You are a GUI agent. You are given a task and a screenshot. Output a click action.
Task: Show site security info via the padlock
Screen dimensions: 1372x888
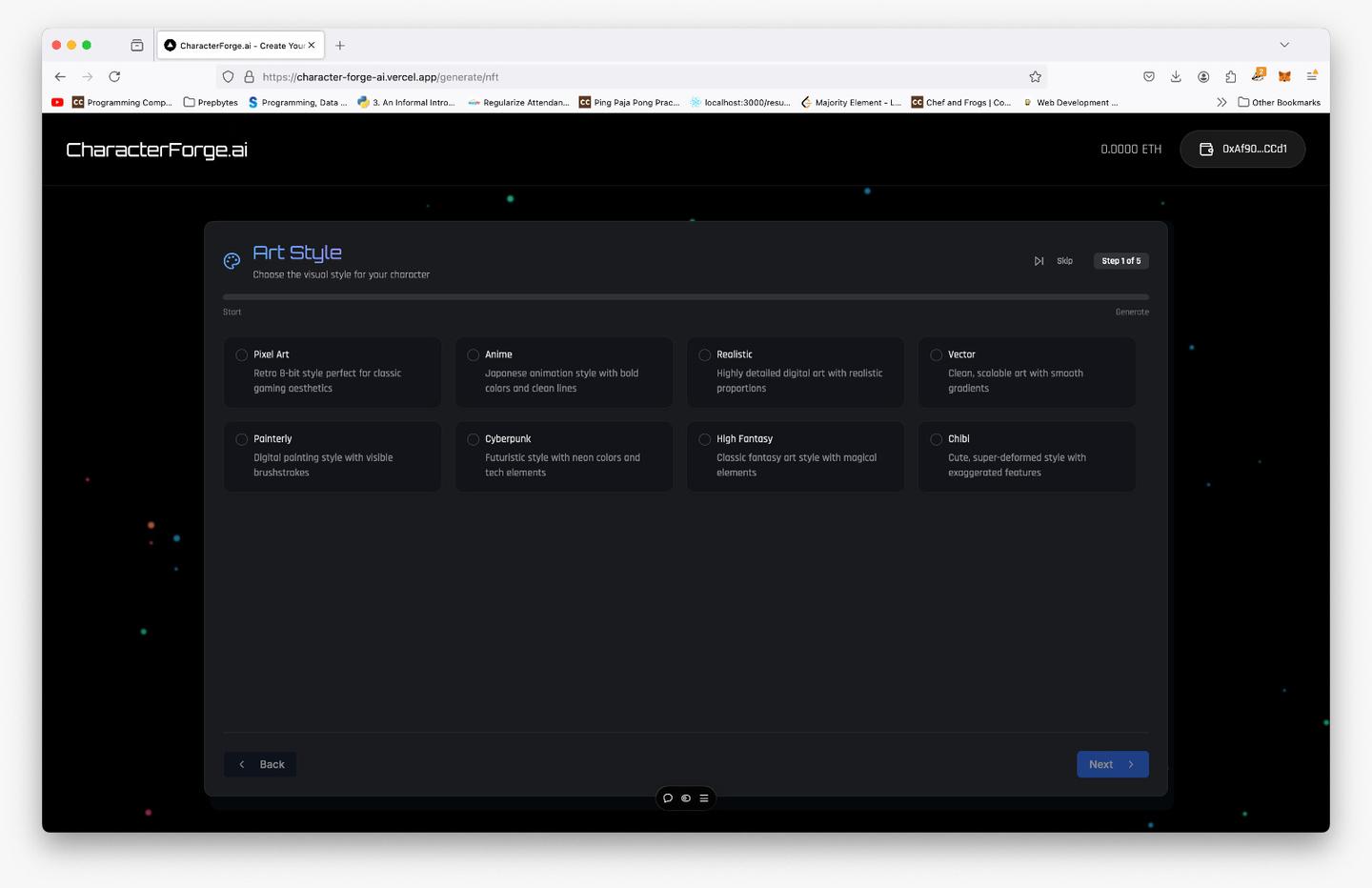[x=249, y=77]
